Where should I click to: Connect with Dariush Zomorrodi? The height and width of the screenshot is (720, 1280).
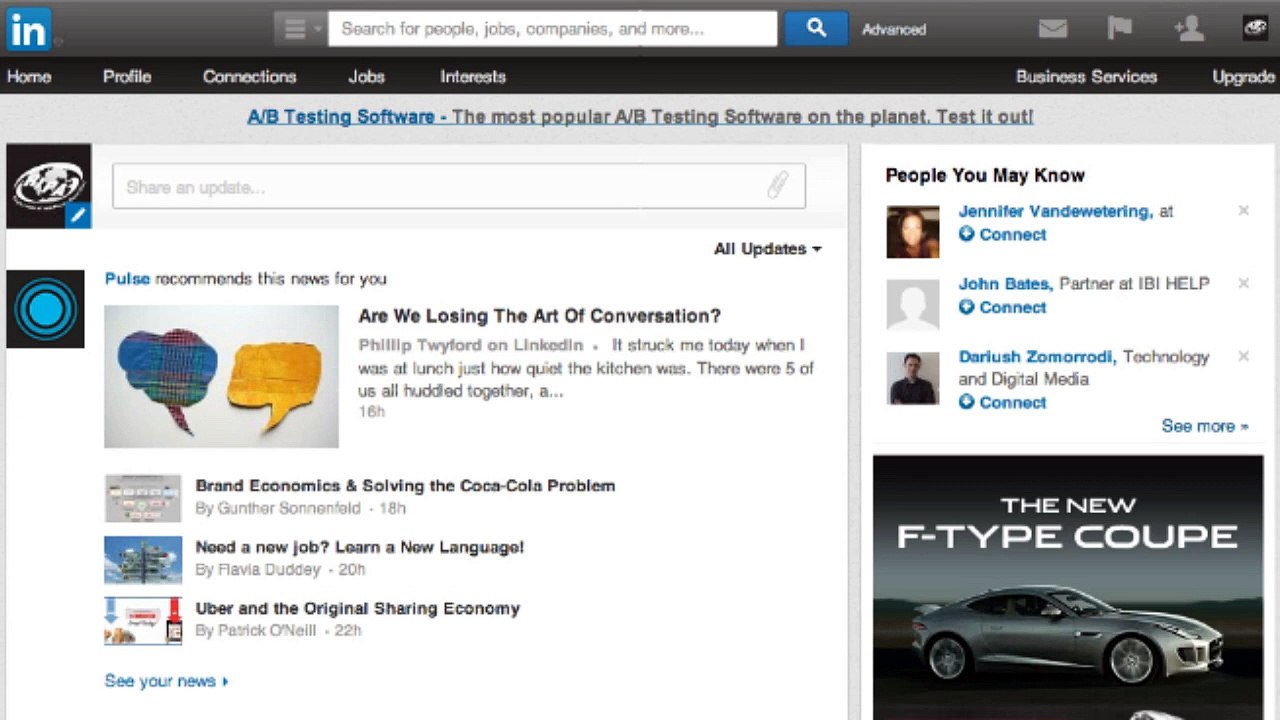pos(1003,402)
